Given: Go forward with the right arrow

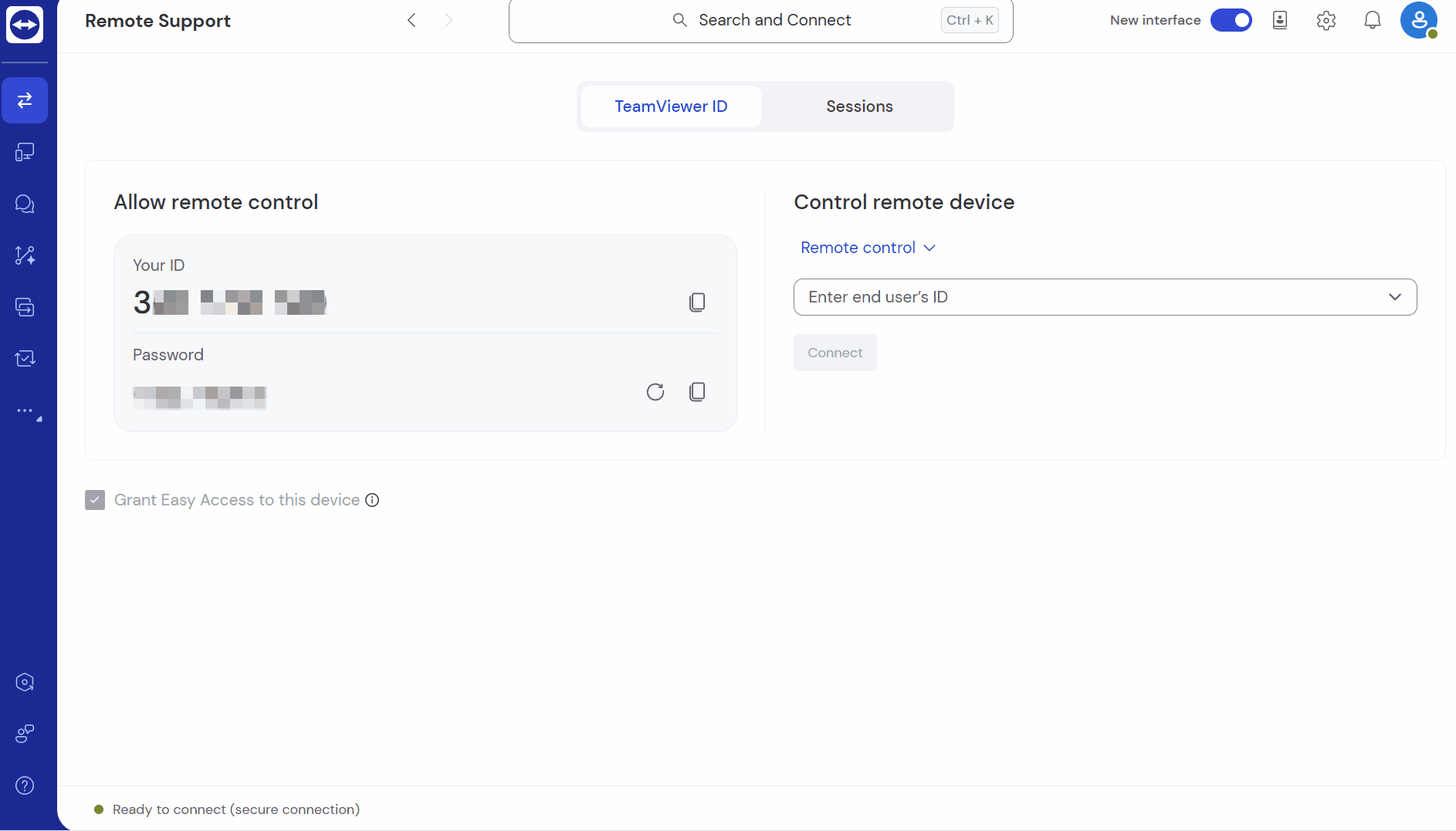Looking at the screenshot, I should [x=449, y=20].
